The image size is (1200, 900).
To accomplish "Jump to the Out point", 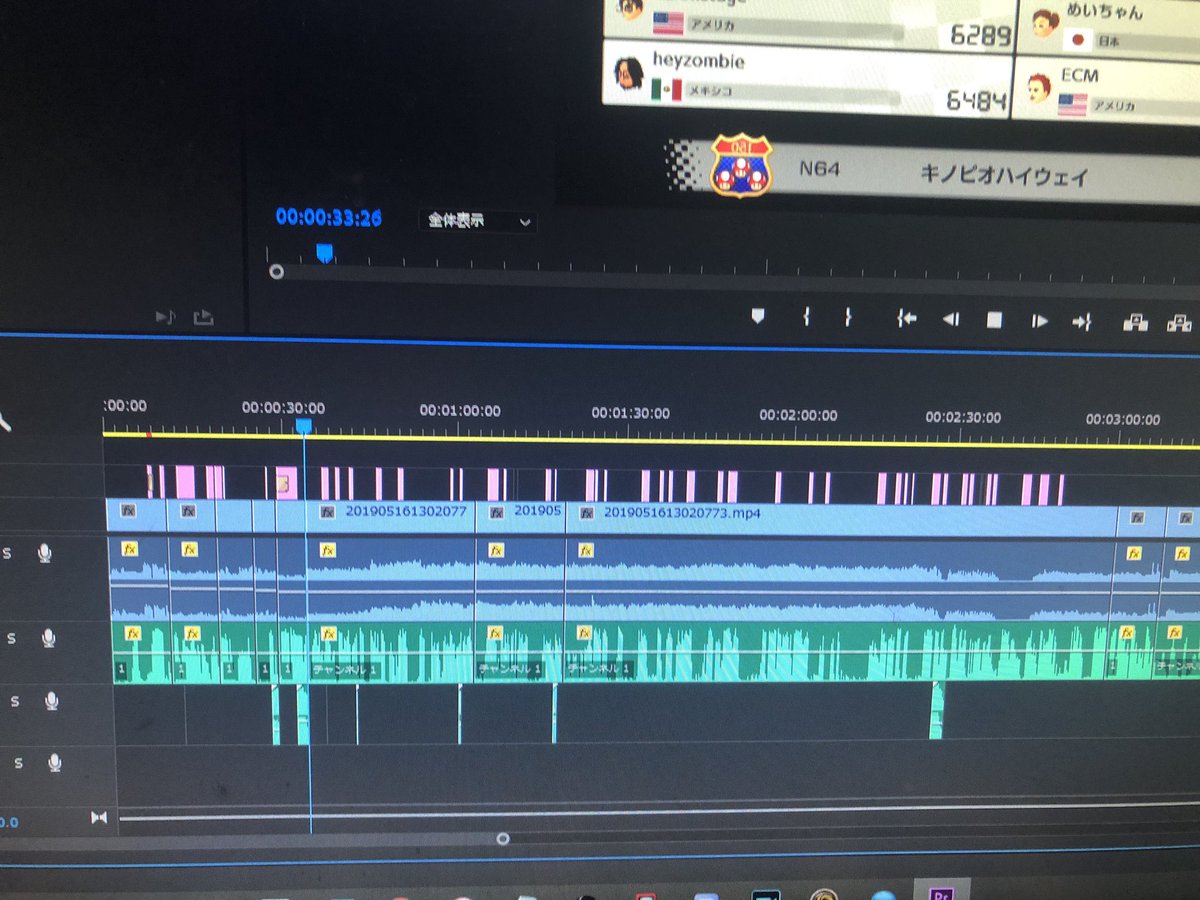I will [x=1081, y=321].
